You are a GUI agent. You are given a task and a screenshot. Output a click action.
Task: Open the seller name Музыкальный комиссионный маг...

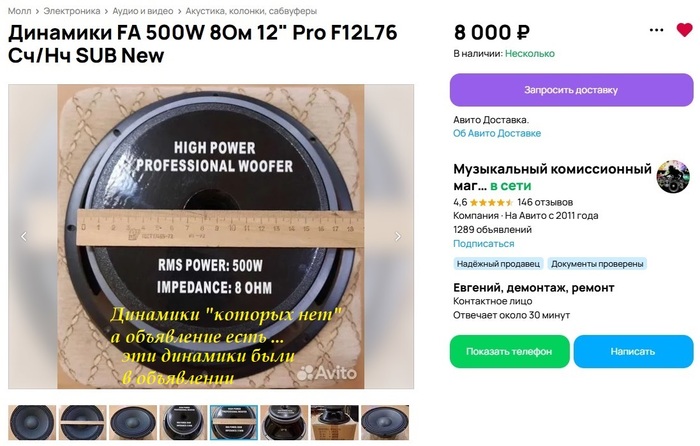tap(552, 177)
